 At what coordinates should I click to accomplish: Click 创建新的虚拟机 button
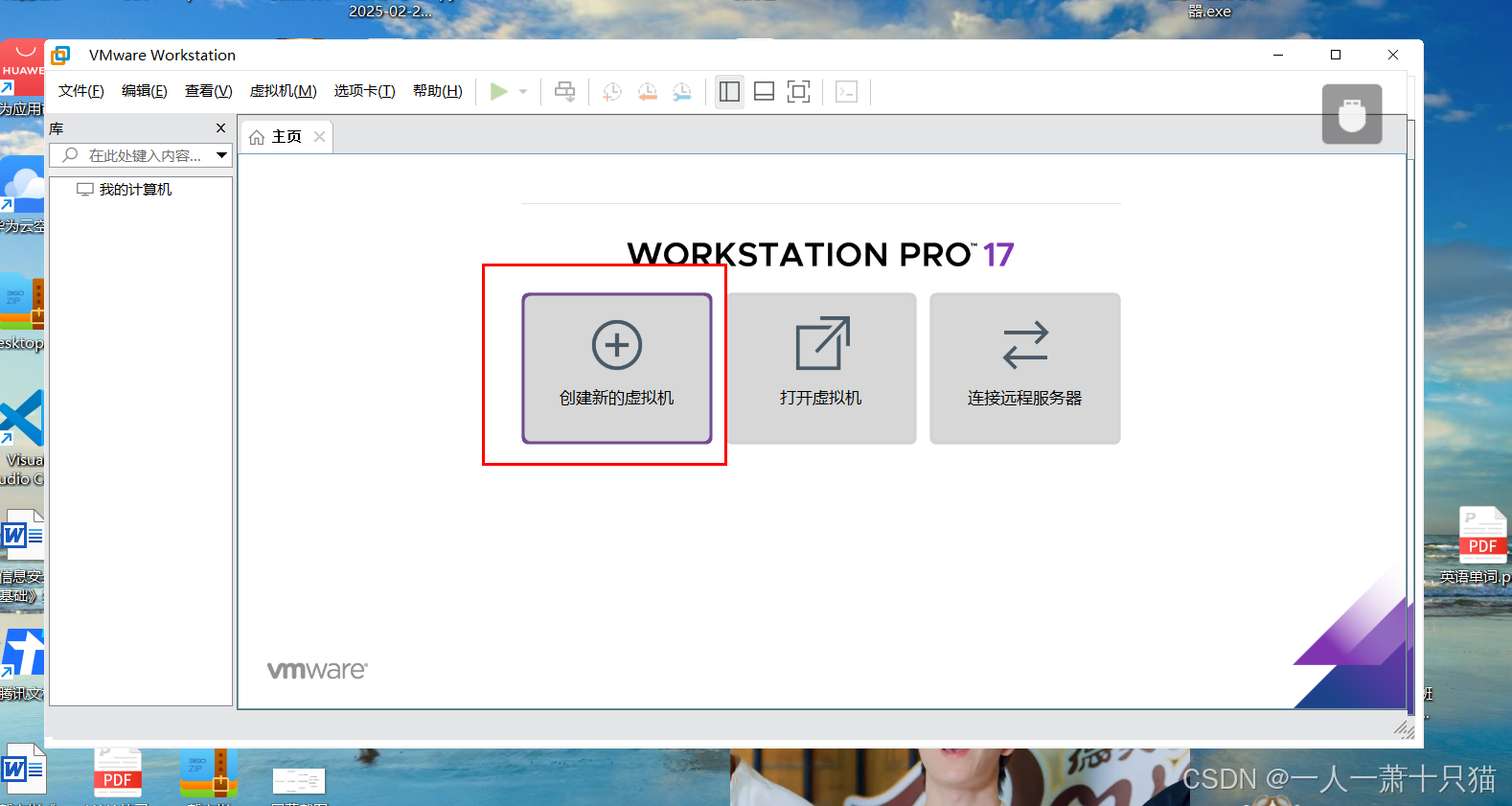617,368
